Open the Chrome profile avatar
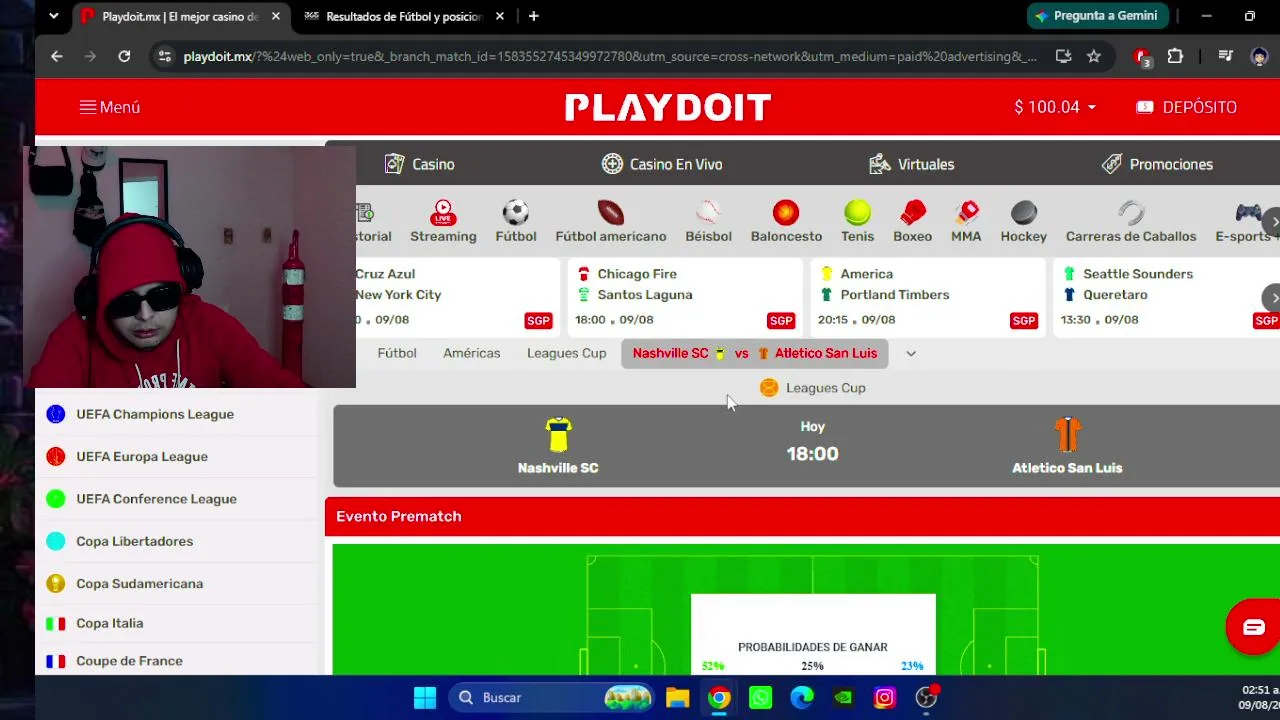Viewport: 1280px width, 720px height. (1260, 57)
